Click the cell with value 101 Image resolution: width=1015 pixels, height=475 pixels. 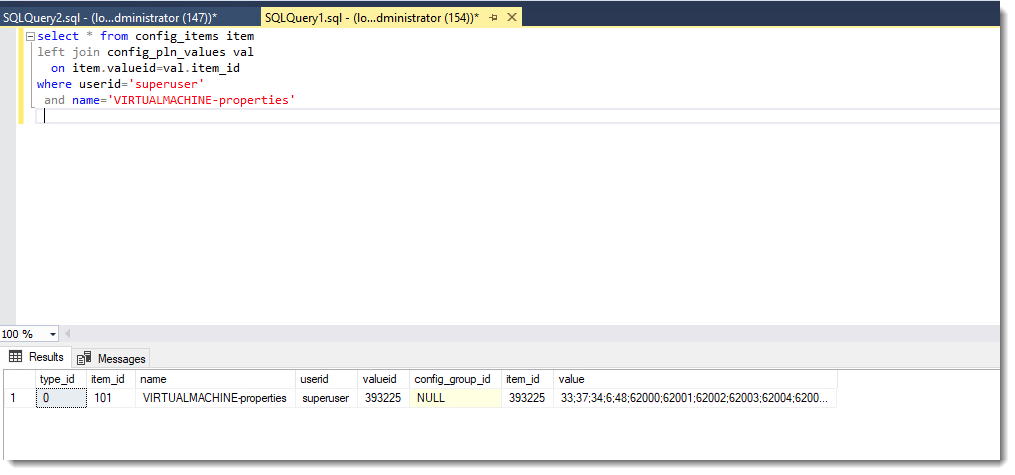(111, 398)
